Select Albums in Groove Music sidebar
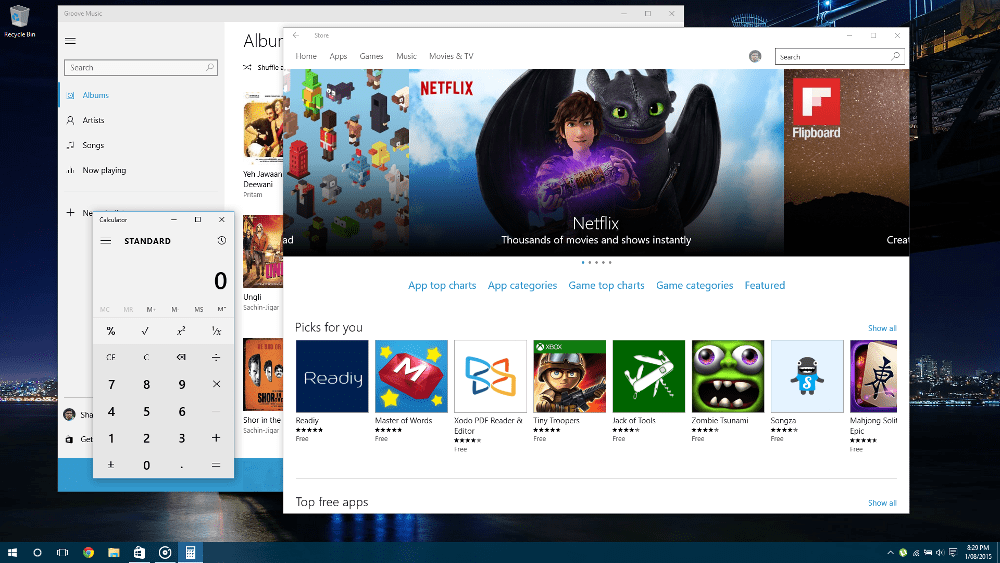This screenshot has width=1000, height=563. click(x=96, y=95)
